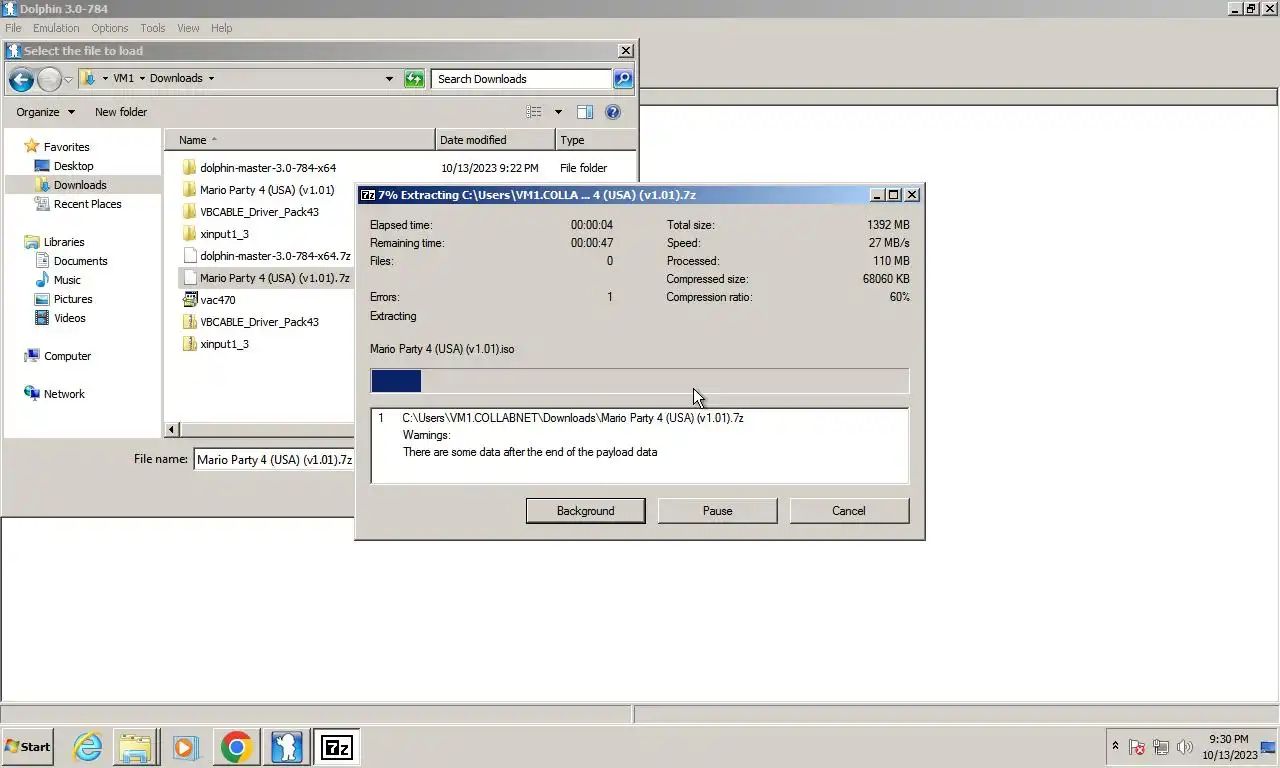Expand the address bar history dropdown
1280x768 pixels.
[x=389, y=79]
